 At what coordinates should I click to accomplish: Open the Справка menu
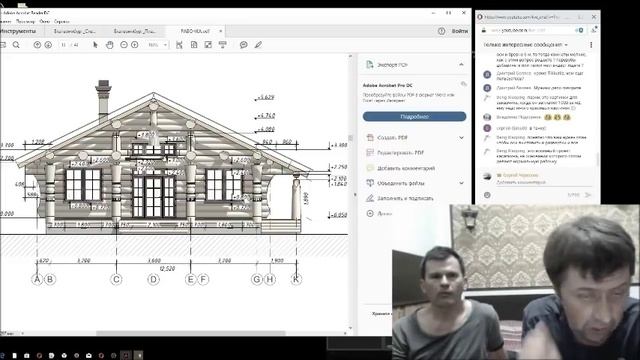click(62, 21)
